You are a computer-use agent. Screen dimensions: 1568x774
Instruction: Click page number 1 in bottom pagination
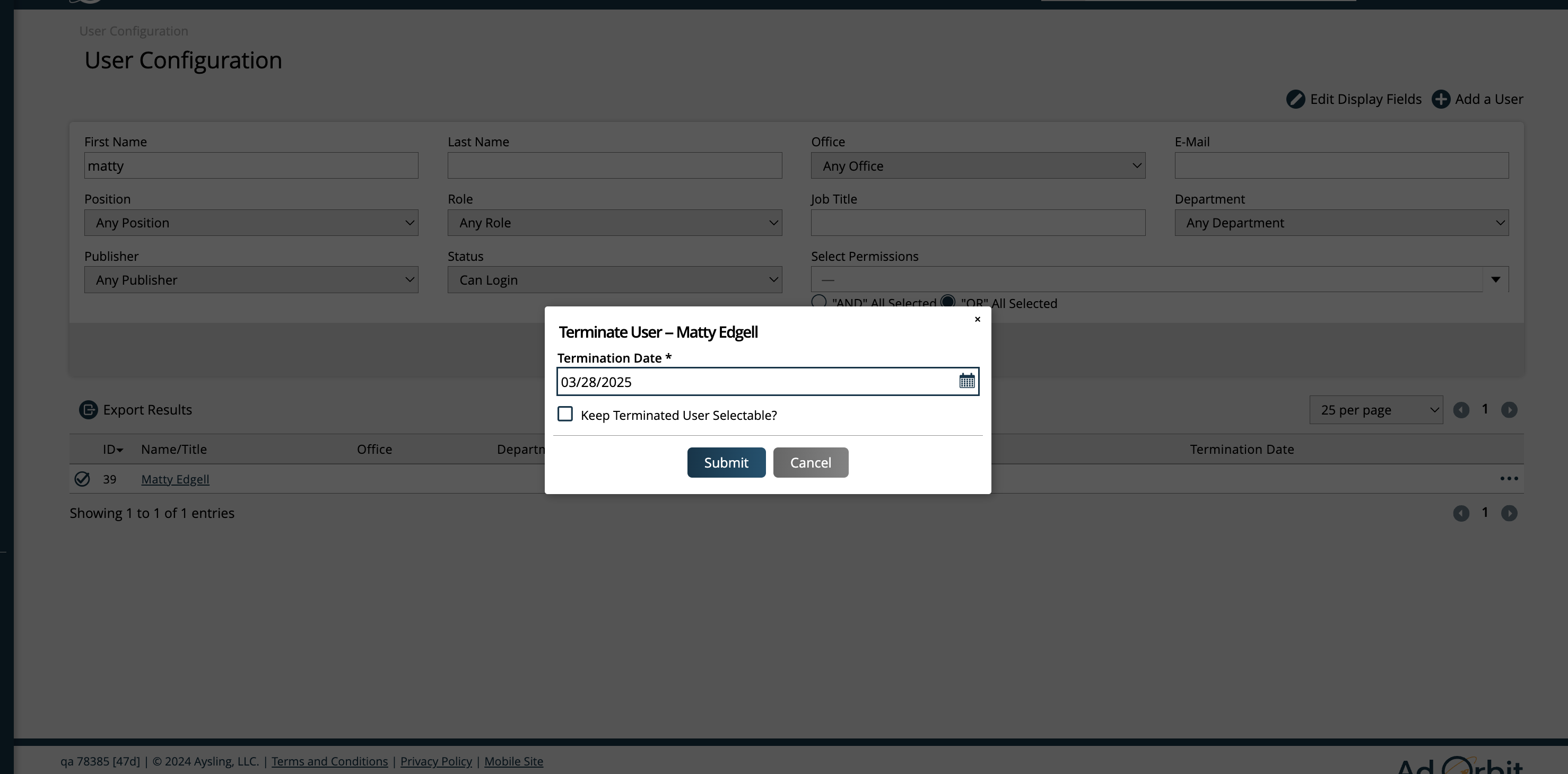(x=1485, y=513)
